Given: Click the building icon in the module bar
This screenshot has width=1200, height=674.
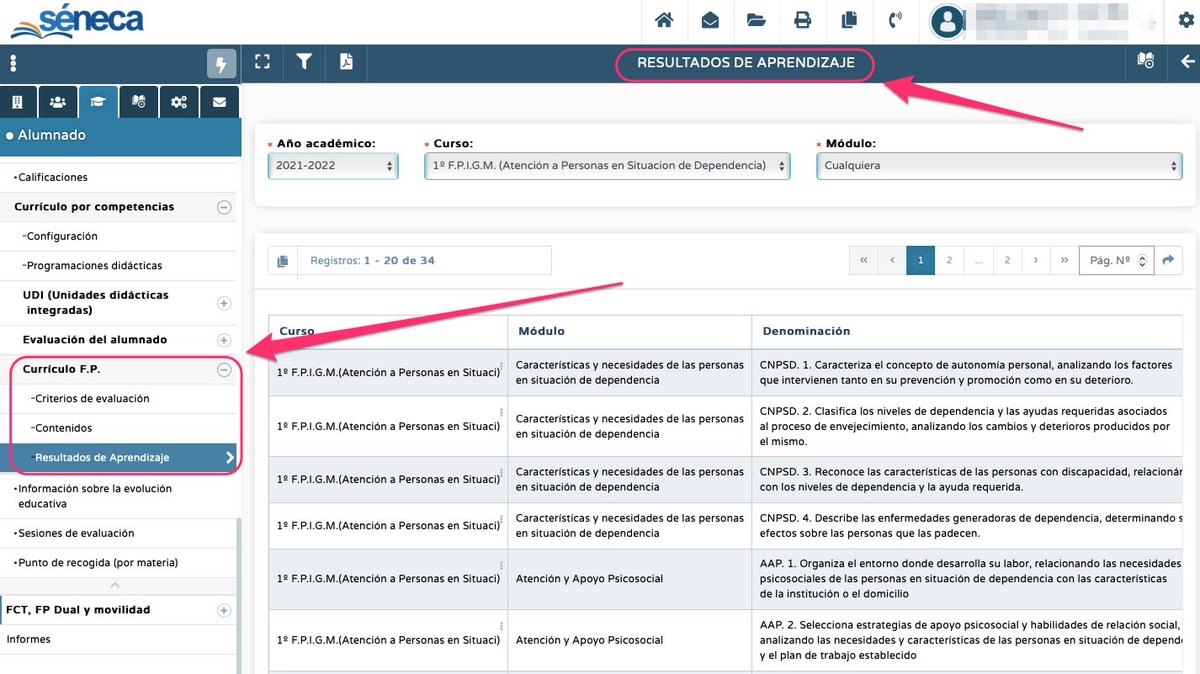Looking at the screenshot, I should (x=18, y=101).
